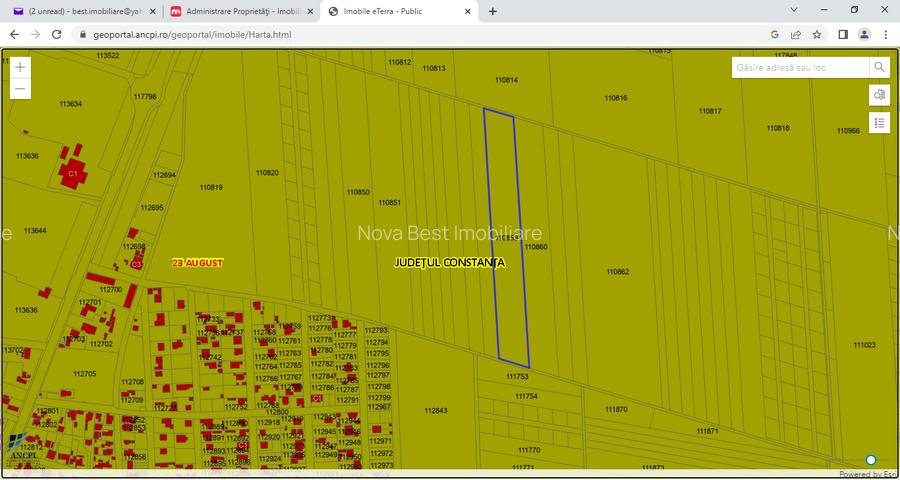Go back to the previous page
900x480 pixels.
tap(14, 34)
